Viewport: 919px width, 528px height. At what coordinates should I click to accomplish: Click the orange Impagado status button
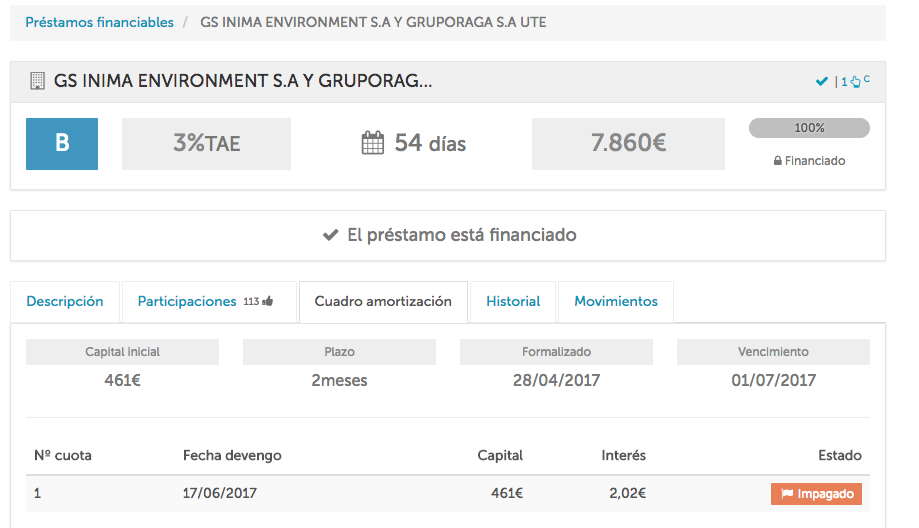pyautogui.click(x=816, y=494)
